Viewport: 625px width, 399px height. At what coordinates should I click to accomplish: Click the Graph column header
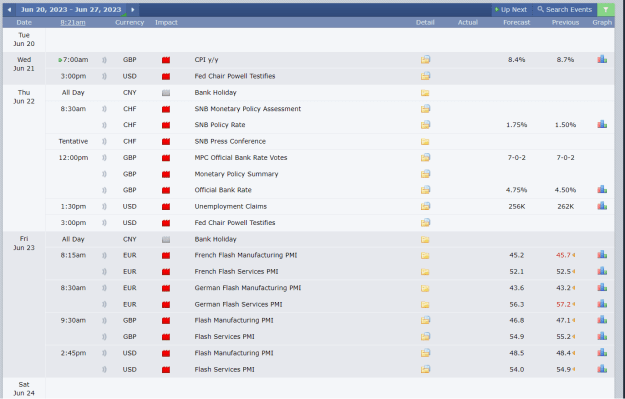tap(602, 23)
